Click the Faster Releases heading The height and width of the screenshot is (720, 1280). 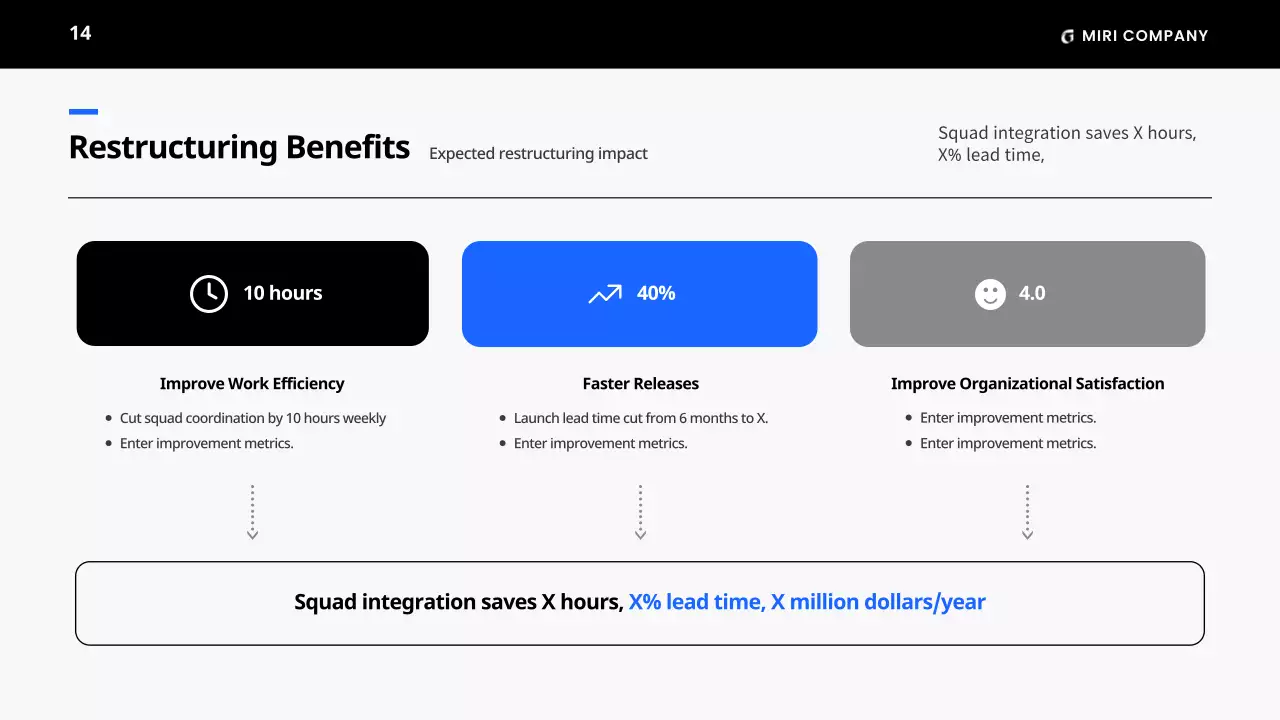[640, 384]
